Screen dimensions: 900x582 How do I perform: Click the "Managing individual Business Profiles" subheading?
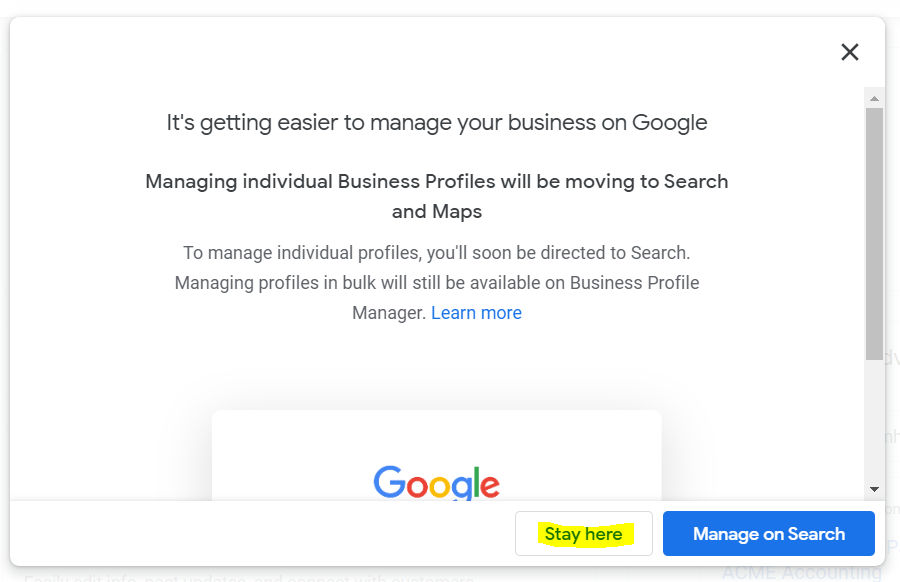point(437,181)
